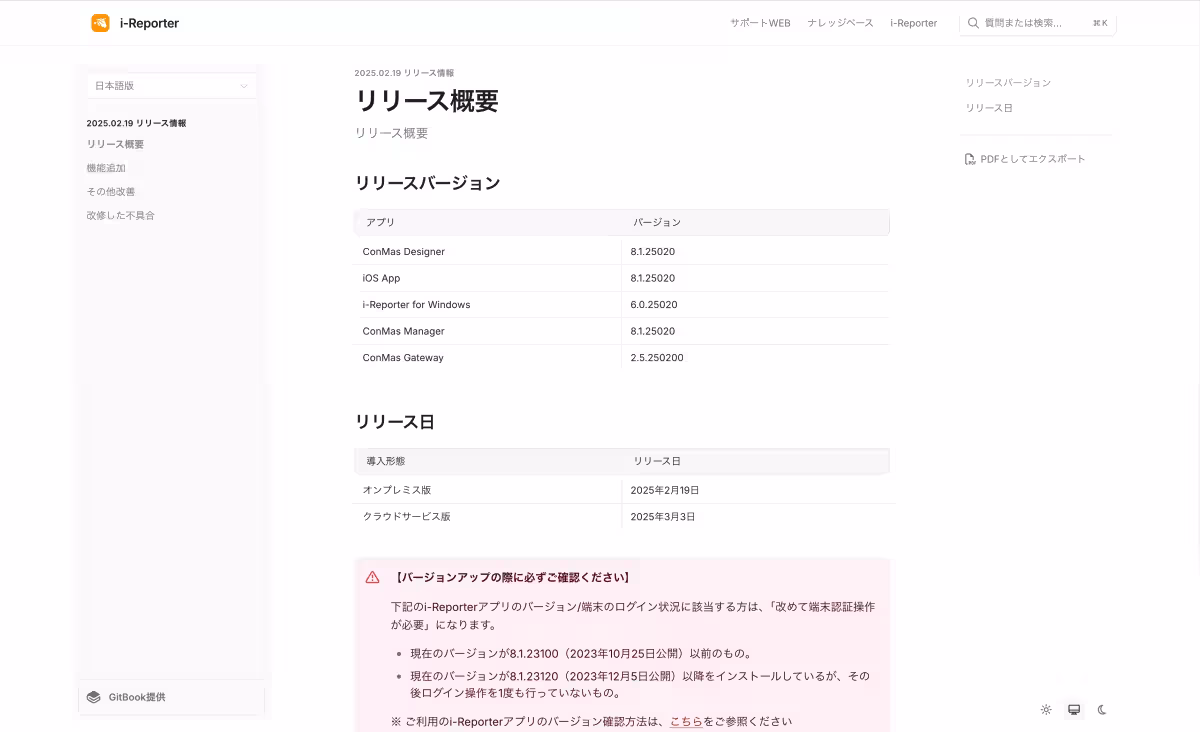Viewport: 1200px width, 732px height.
Task: Switch to light theme sun icon
Action: pos(1046,710)
